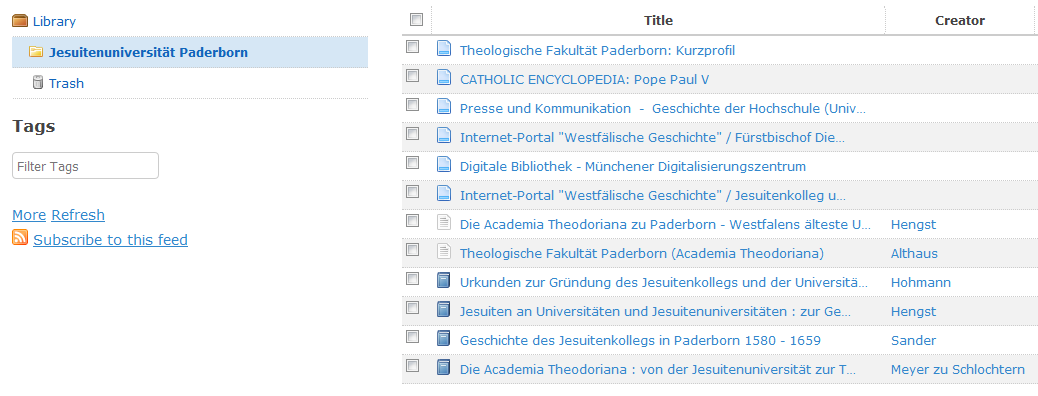Click document icon beside Theologische Fakultät Paderborn (Academia Theodoriana)
This screenshot has width=1038, height=396.
(x=444, y=252)
